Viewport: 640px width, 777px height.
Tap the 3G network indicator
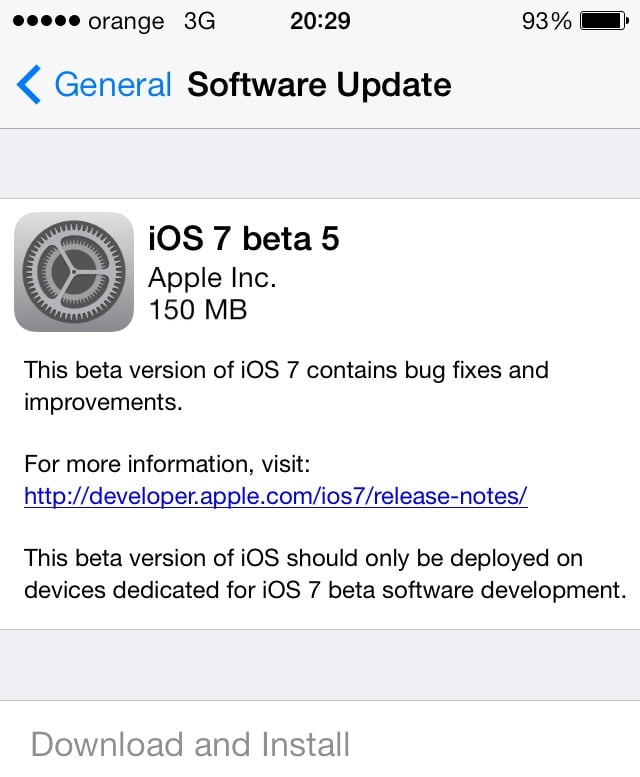(200, 21)
